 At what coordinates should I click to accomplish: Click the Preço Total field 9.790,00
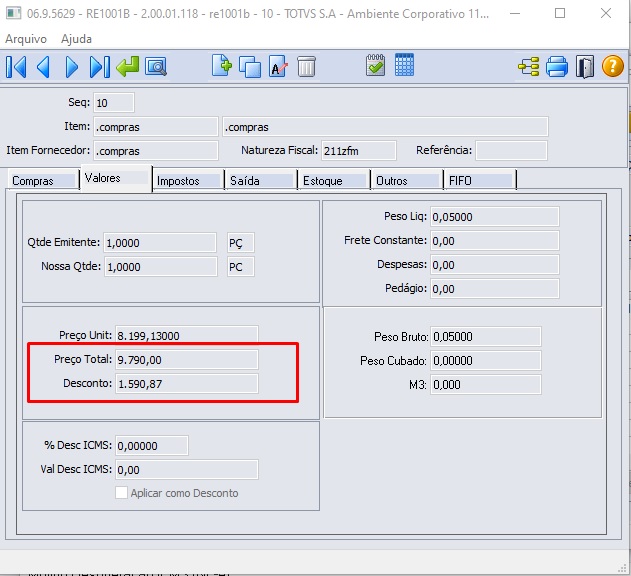(187, 359)
